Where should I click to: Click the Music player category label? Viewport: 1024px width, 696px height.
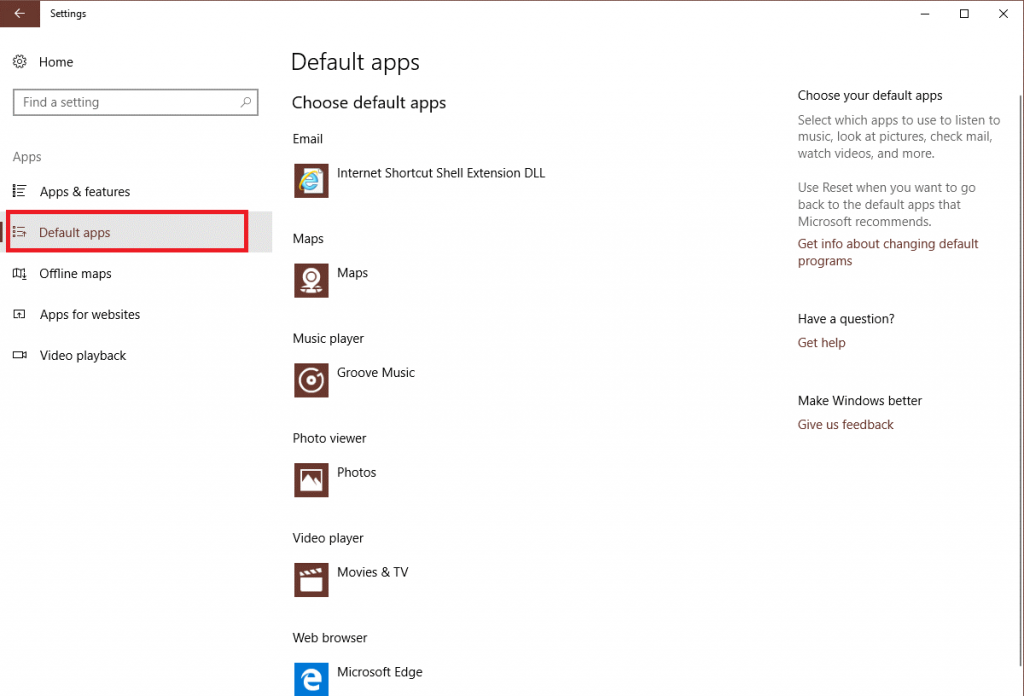pyautogui.click(x=328, y=338)
